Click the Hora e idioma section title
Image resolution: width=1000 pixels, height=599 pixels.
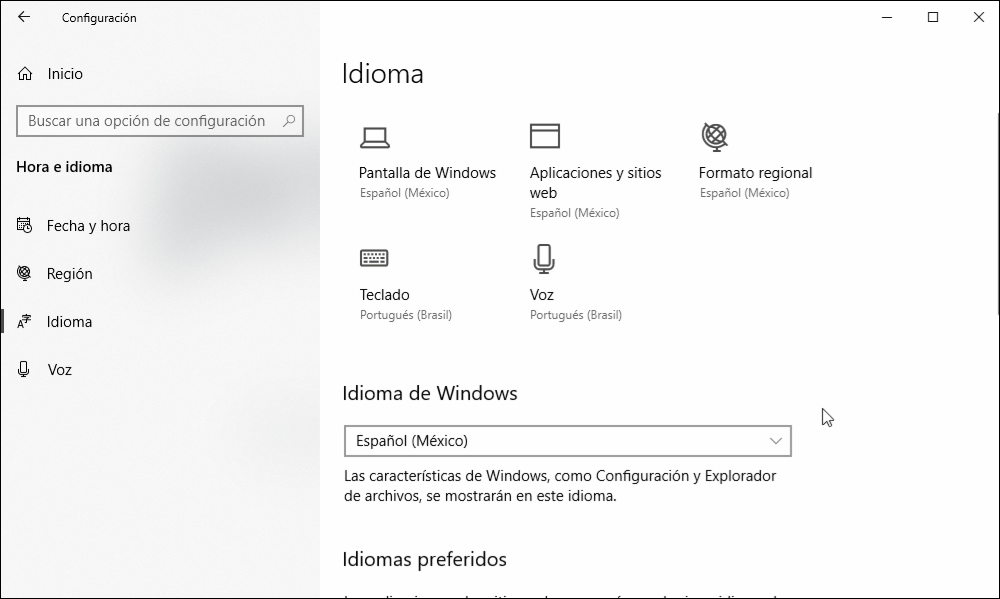[64, 167]
